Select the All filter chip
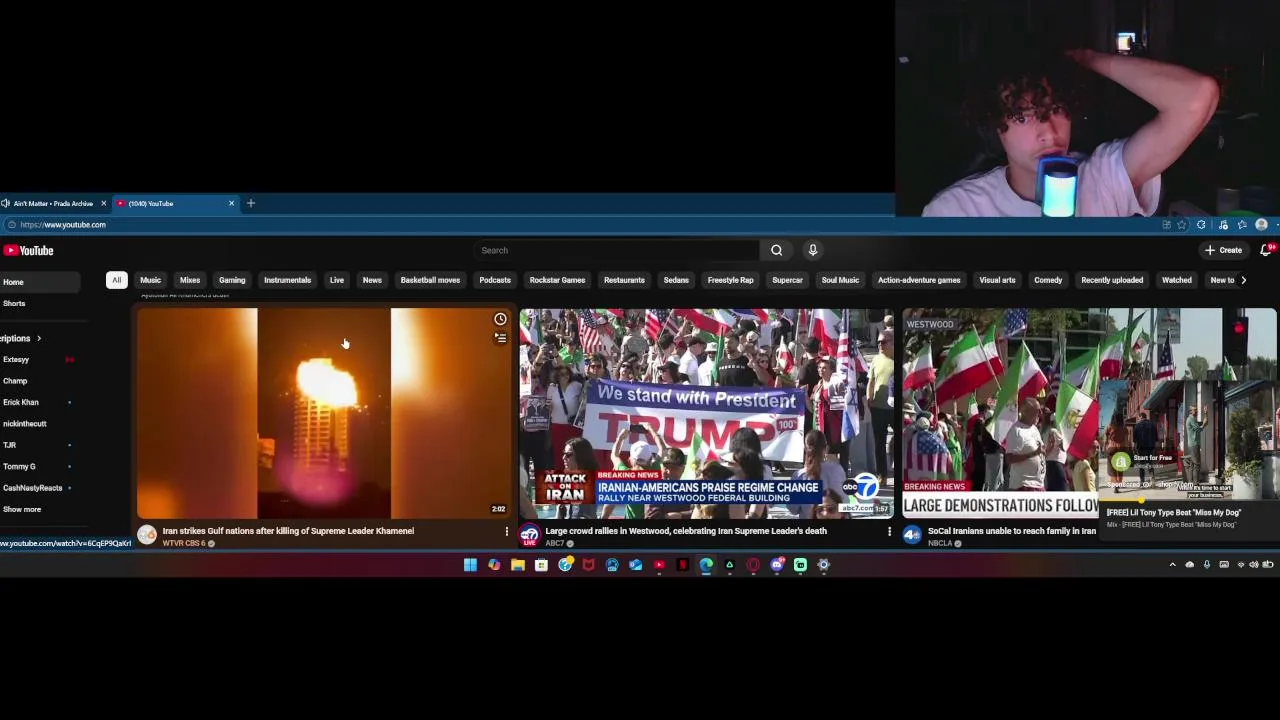This screenshot has height=720, width=1280. click(116, 280)
